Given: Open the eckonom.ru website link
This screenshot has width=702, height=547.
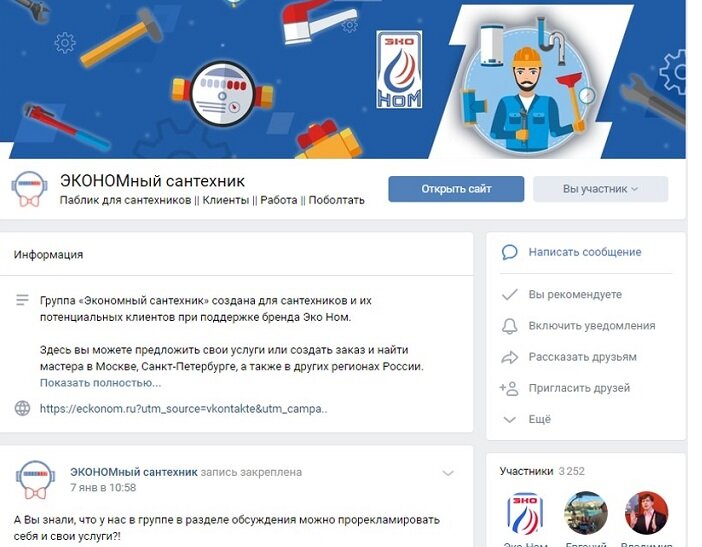Looking at the screenshot, I should click(x=184, y=409).
